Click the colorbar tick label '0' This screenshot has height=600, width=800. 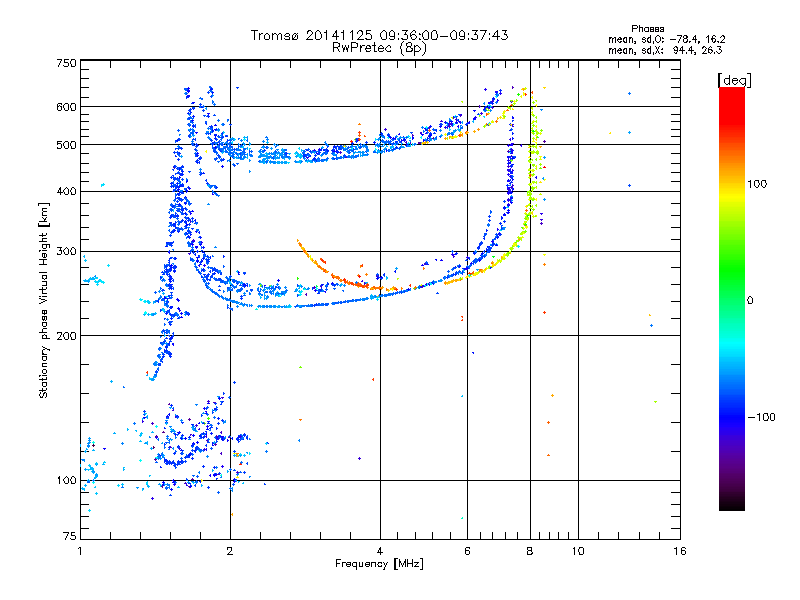point(750,300)
